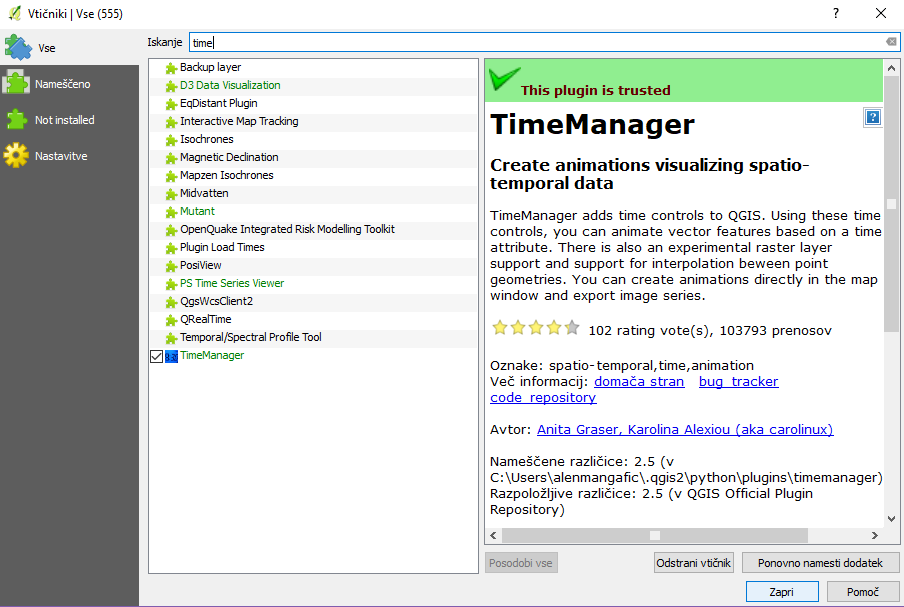Click the QgsWcsClient2 plugin icon
The width and height of the screenshot is (904, 607).
point(171,302)
